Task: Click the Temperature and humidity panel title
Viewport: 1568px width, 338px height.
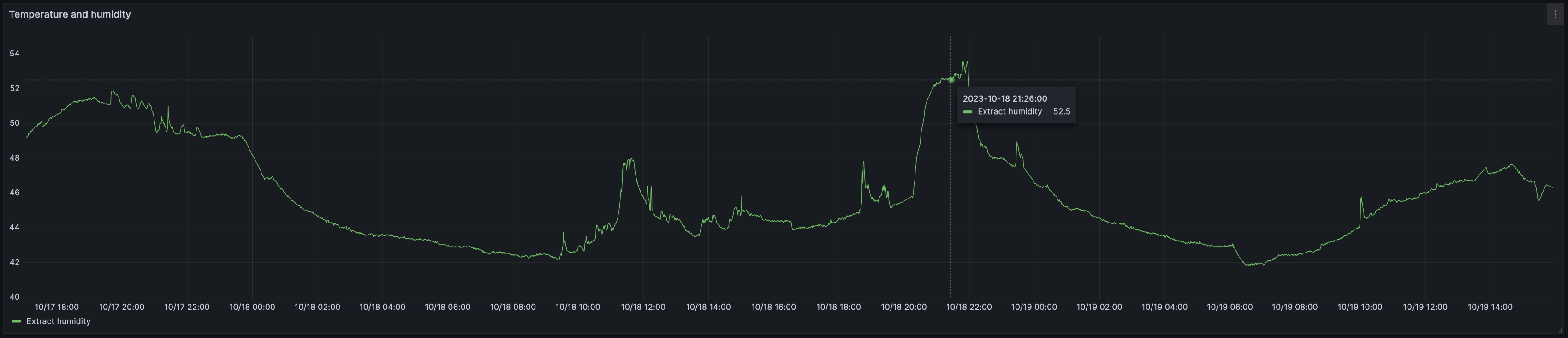Action: (x=70, y=14)
